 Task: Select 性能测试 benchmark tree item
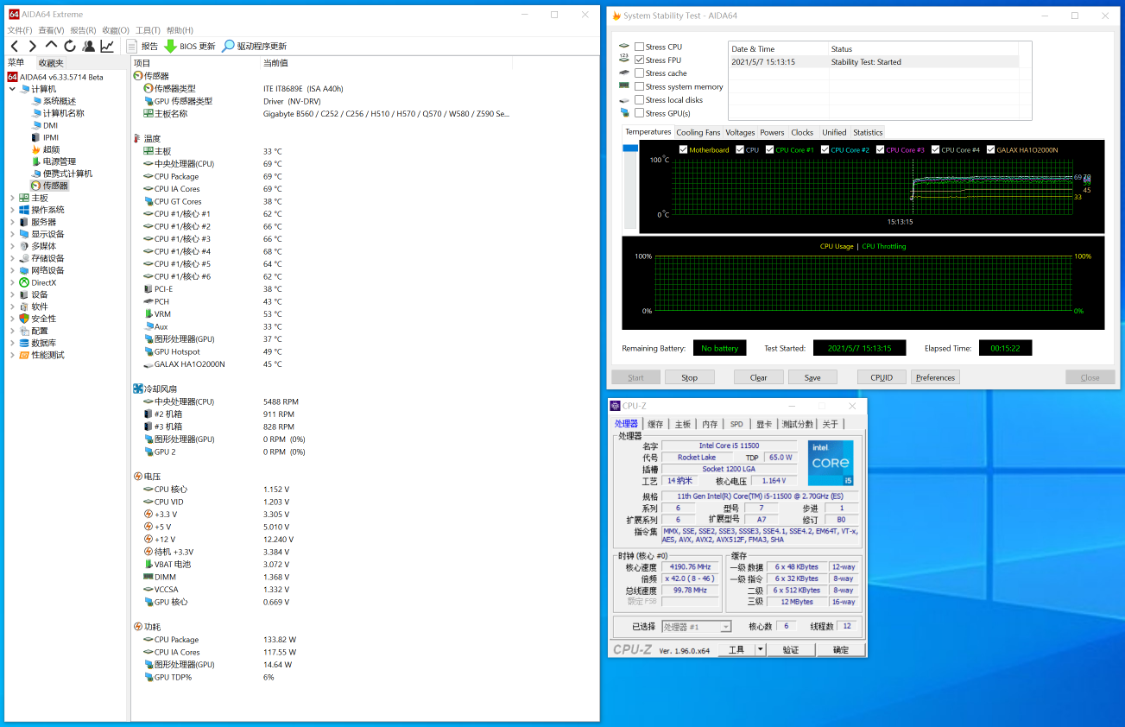42,355
